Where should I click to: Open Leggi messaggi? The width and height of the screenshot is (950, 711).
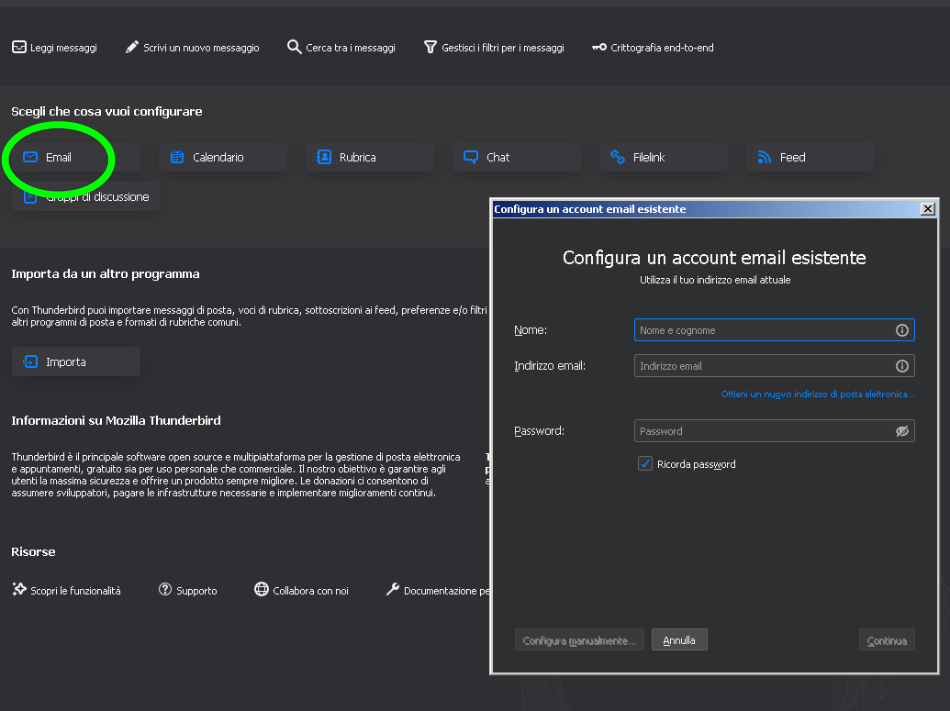tap(55, 47)
